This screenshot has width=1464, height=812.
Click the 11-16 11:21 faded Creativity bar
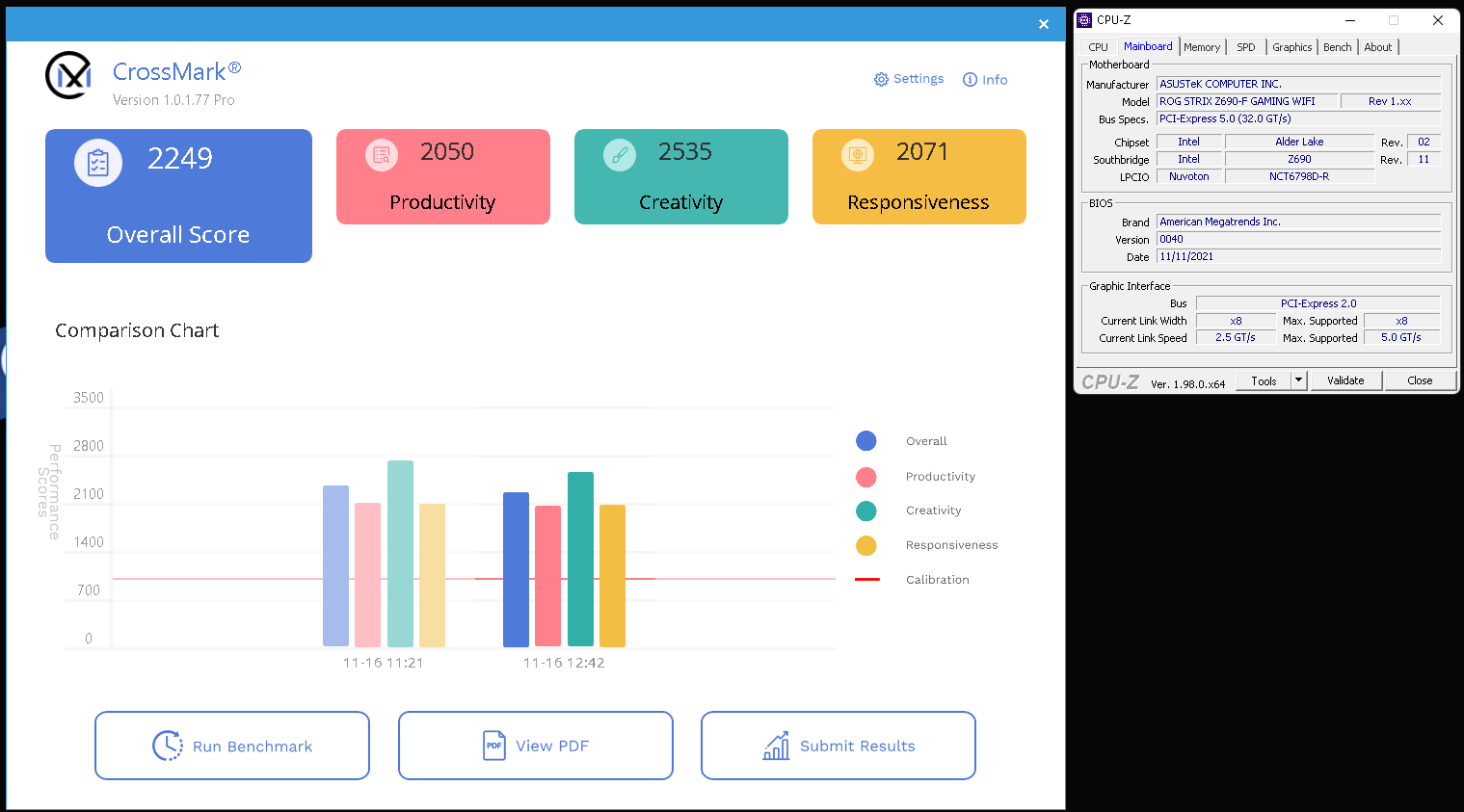tap(400, 554)
